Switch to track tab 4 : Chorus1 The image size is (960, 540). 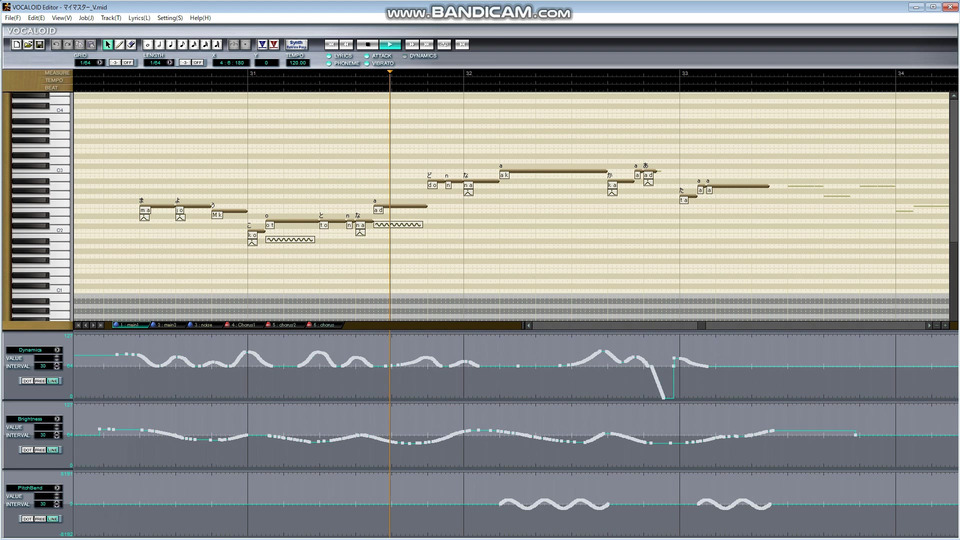point(243,325)
